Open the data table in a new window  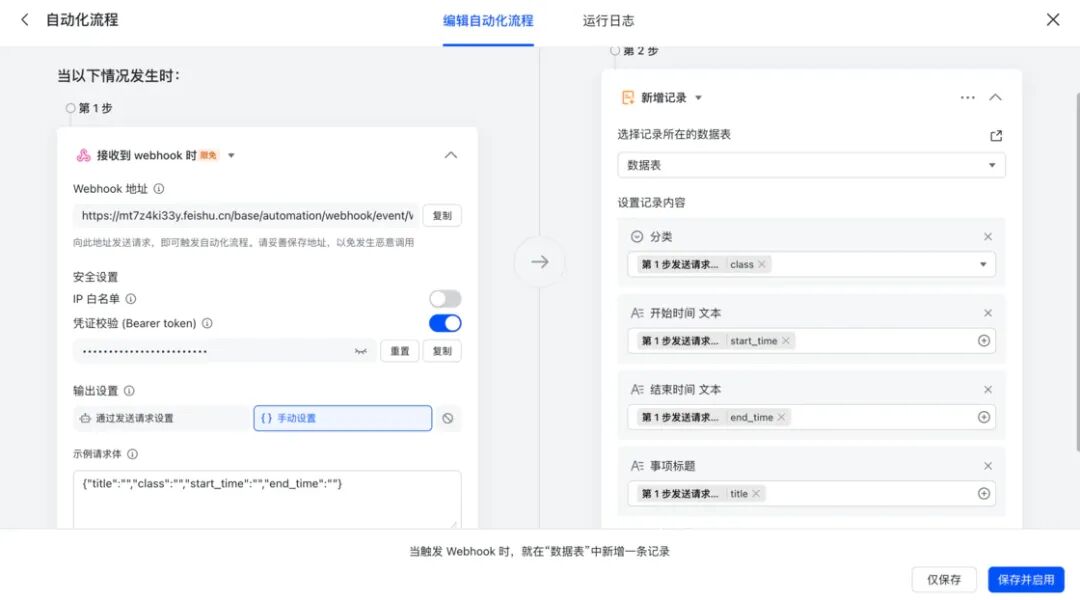996,136
